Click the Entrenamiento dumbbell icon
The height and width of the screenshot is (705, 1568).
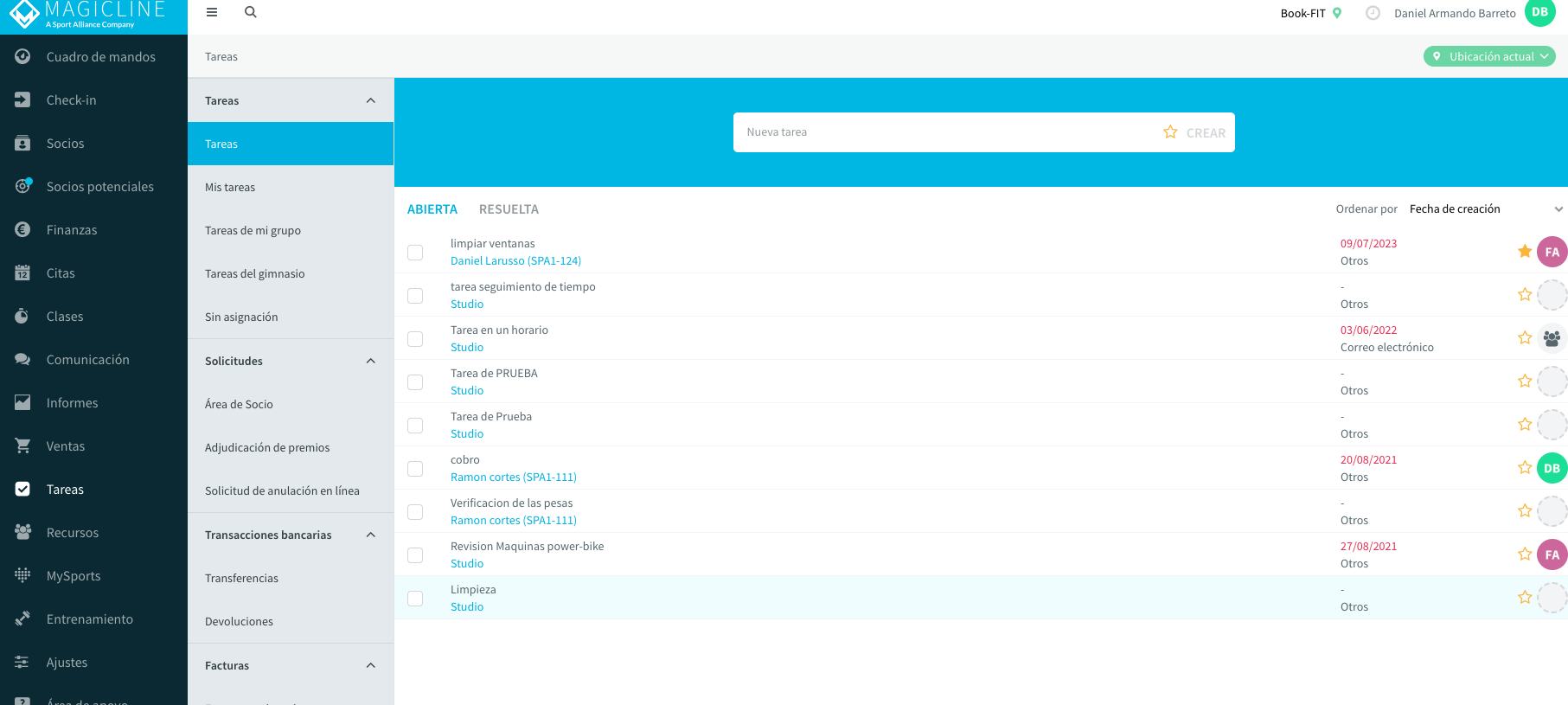pos(22,618)
